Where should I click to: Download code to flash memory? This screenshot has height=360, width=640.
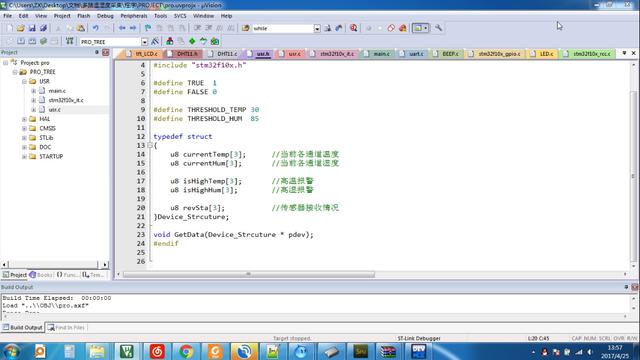pos(70,41)
